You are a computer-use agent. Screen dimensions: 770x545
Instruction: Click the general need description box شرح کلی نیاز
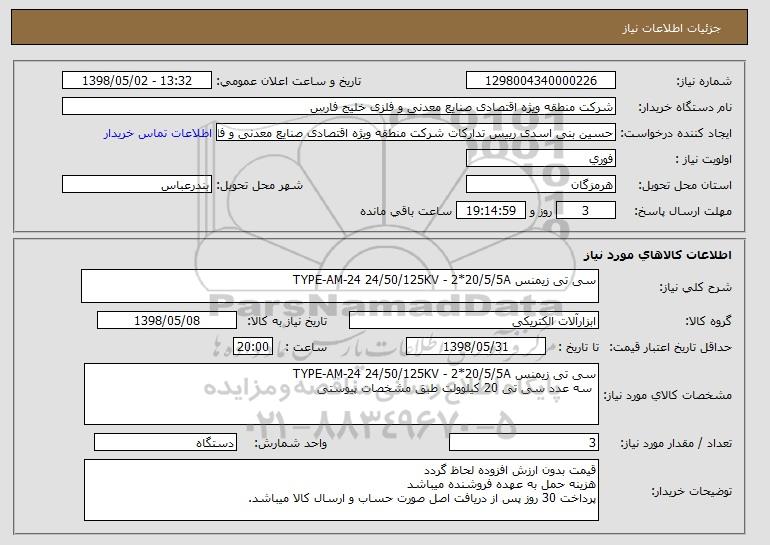(340, 286)
